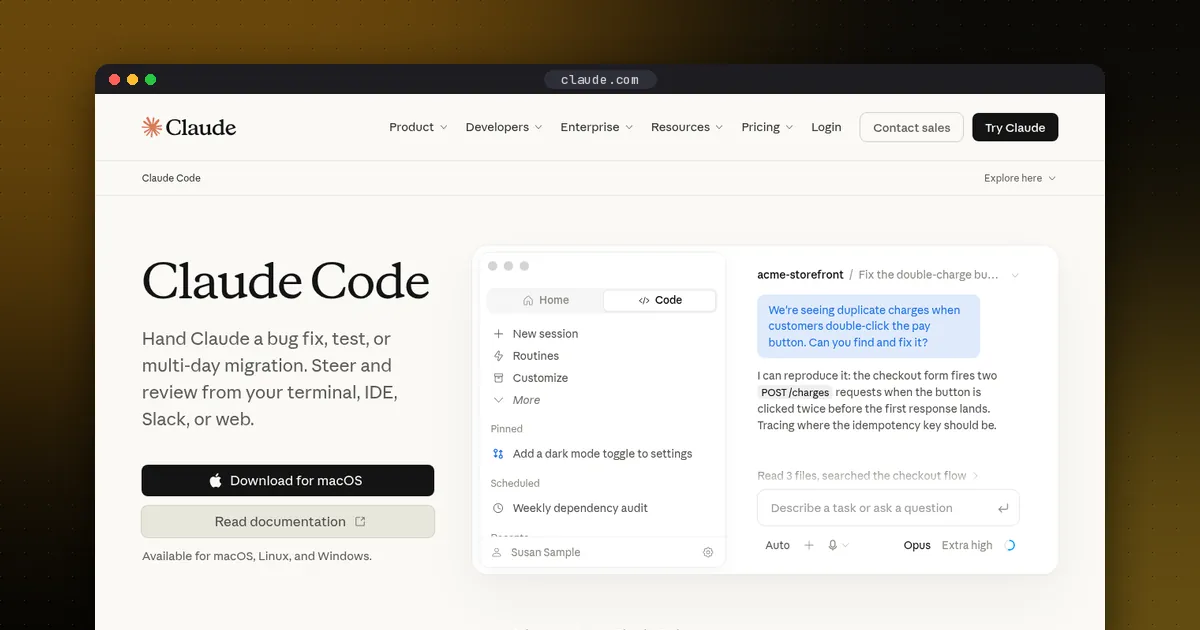Click the Contact sales button
Viewport: 1200px width, 630px height.
click(912, 127)
